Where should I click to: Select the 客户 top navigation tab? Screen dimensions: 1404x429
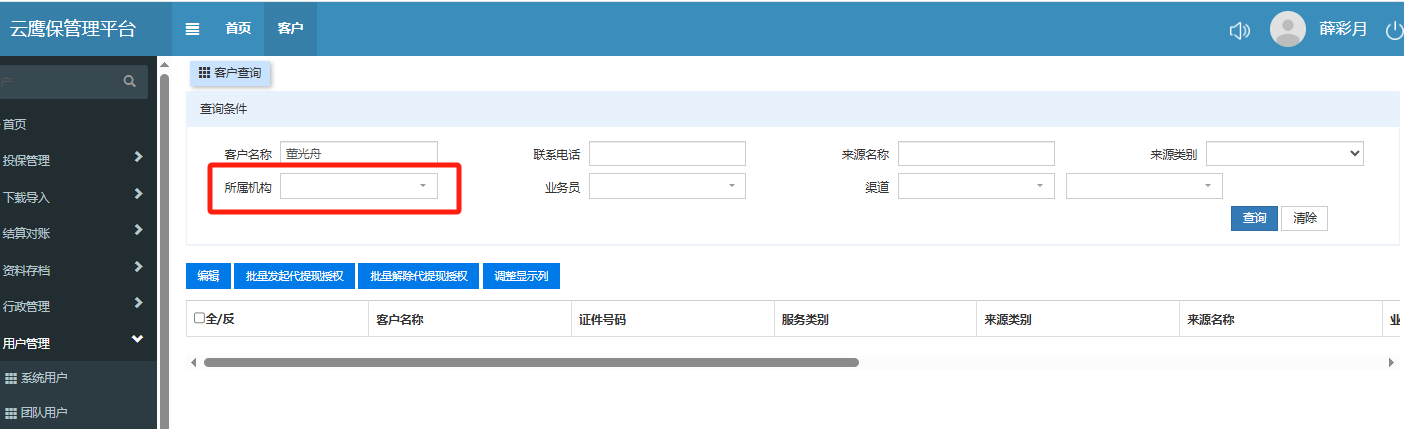tap(290, 29)
